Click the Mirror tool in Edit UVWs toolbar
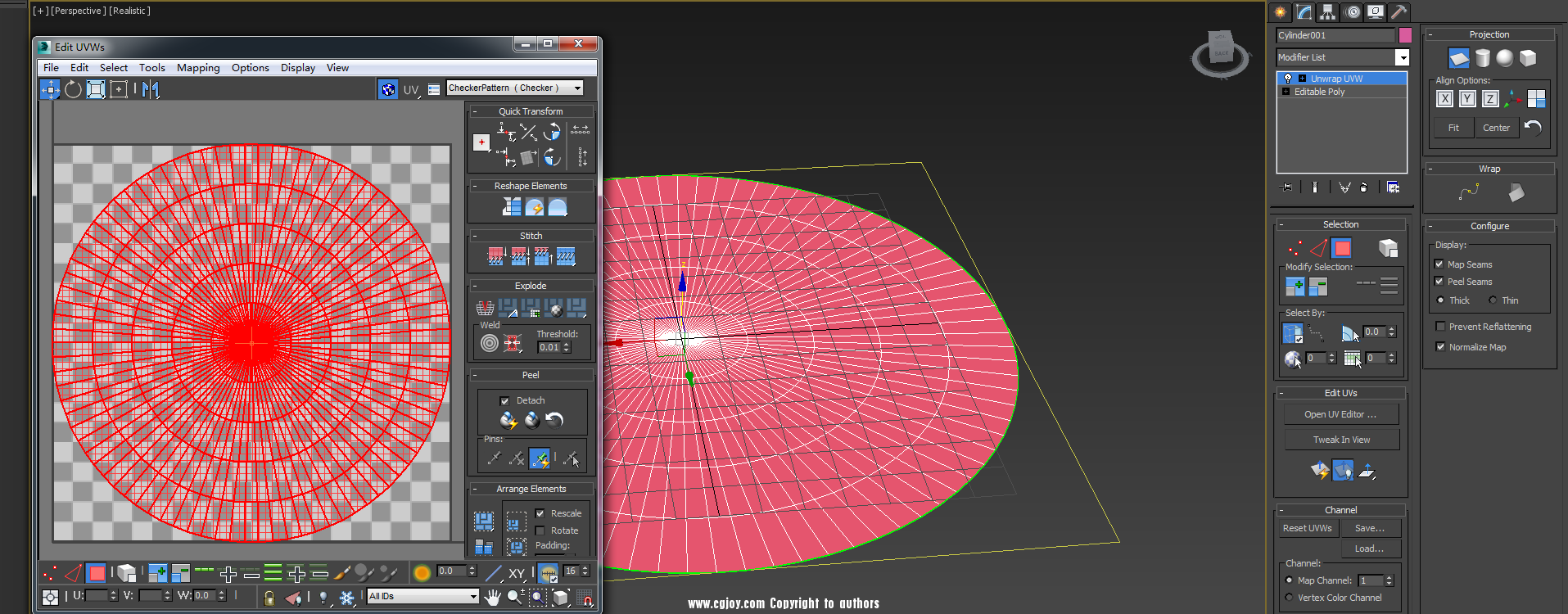 coord(151,89)
